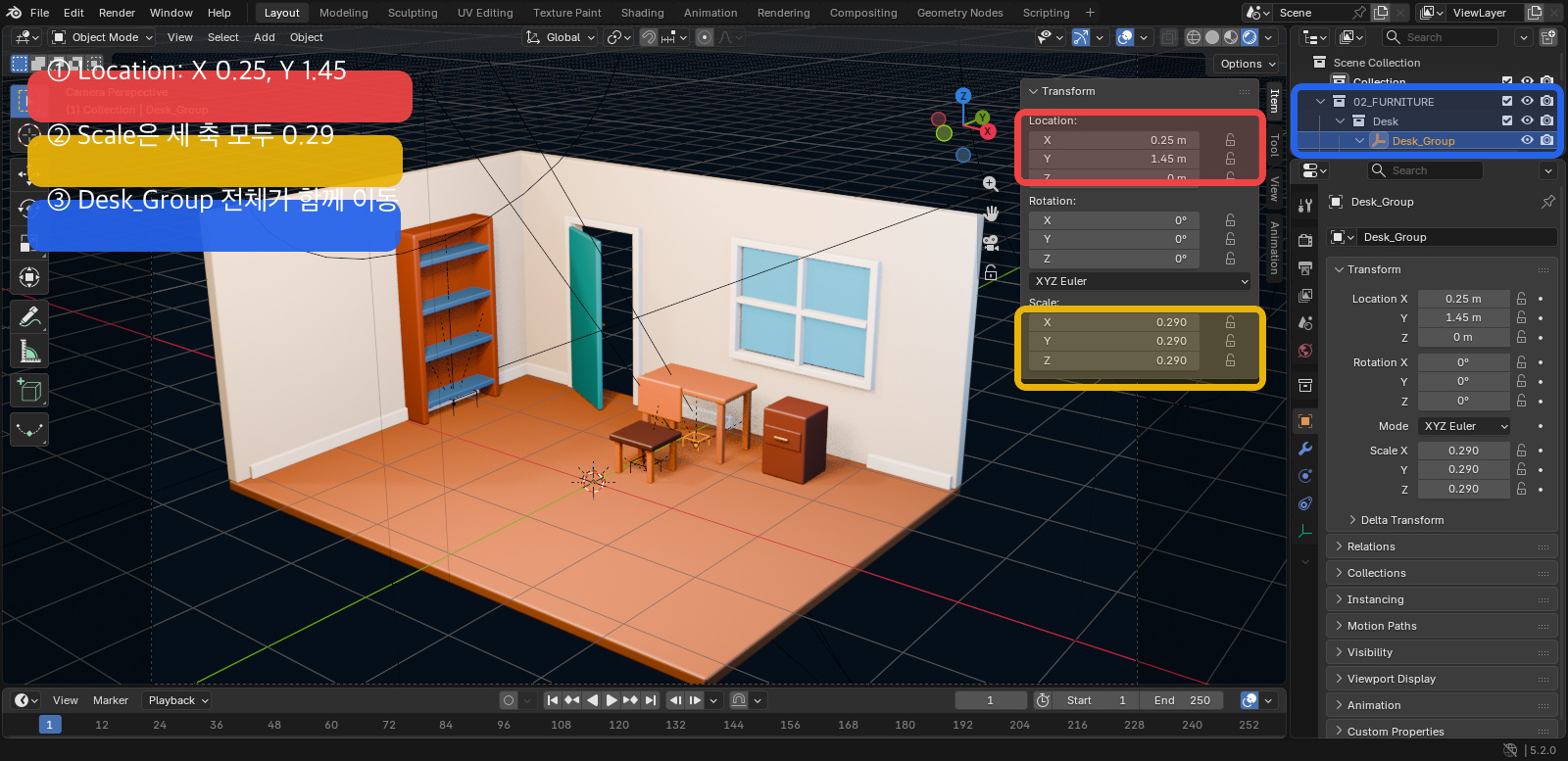Open the Tool properties tab icon
Image resolution: width=1568 pixels, height=761 pixels.
point(1305,206)
